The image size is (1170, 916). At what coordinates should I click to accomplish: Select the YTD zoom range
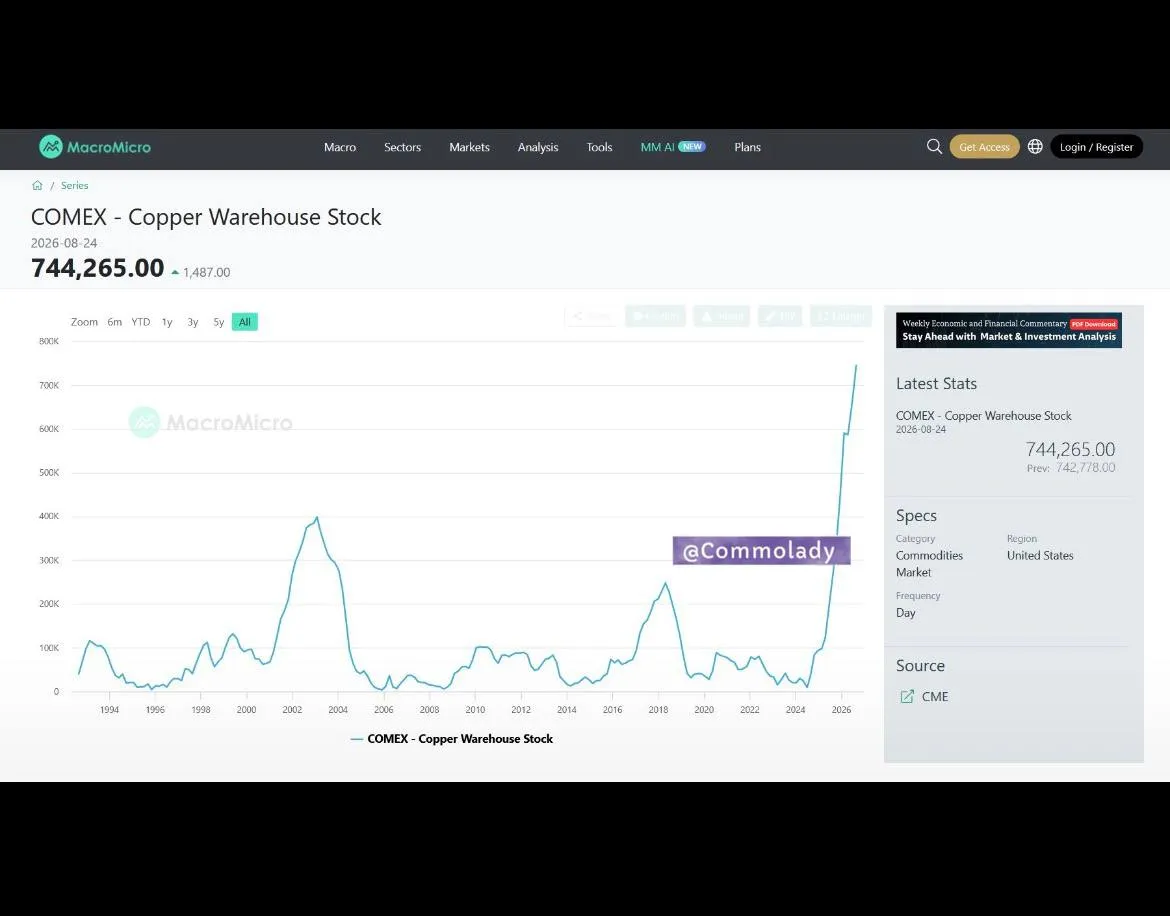[x=141, y=322]
